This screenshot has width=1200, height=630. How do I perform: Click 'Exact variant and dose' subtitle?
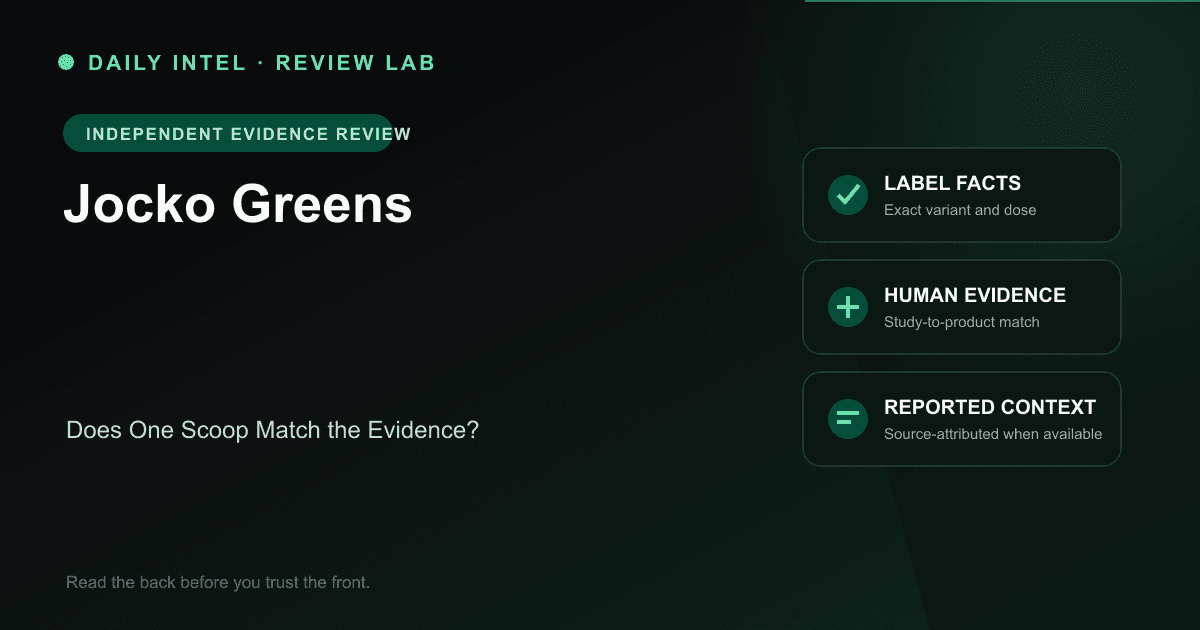point(960,210)
